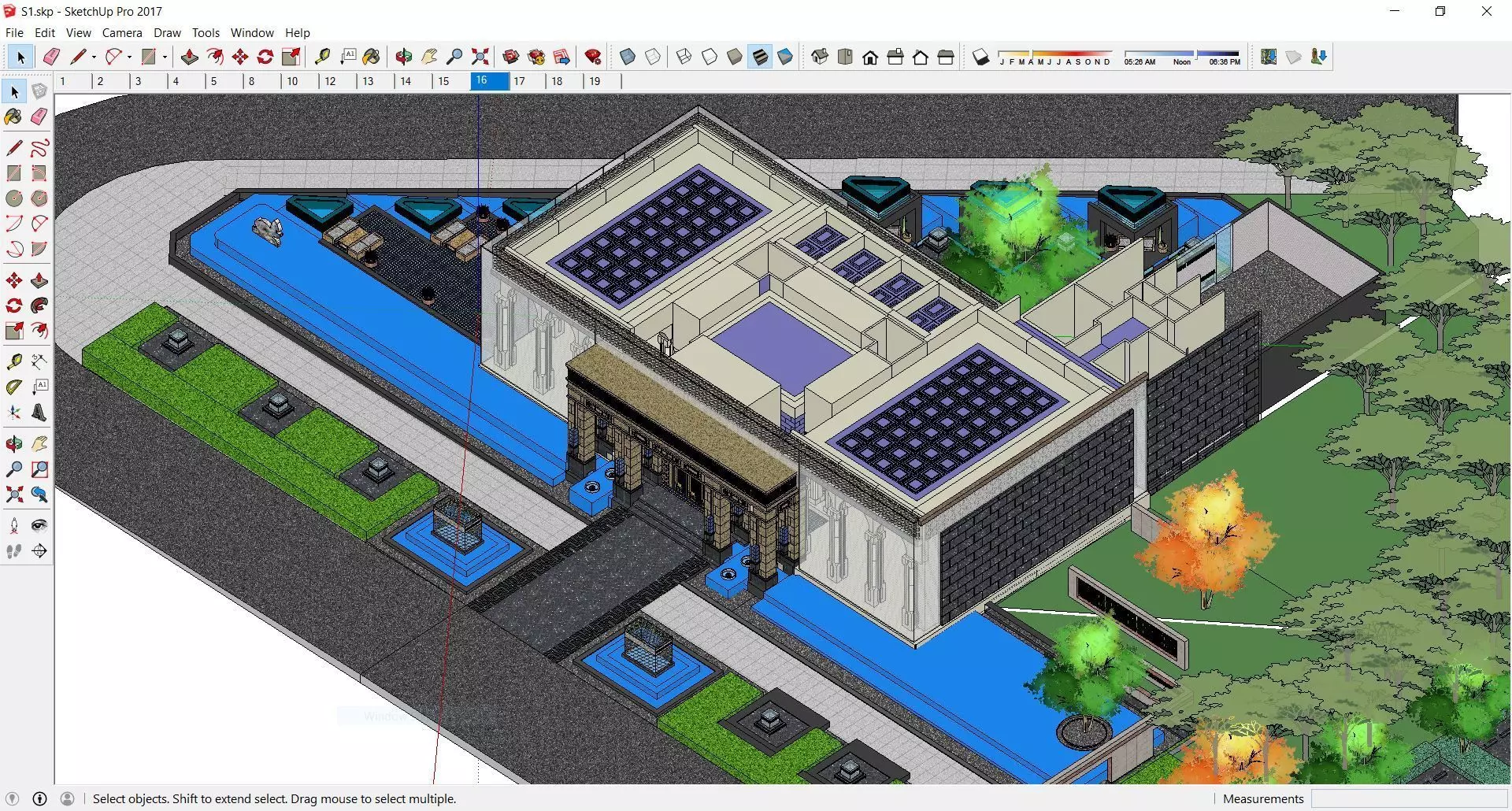Select the Make Component tool
The image size is (1512, 811).
point(39,91)
